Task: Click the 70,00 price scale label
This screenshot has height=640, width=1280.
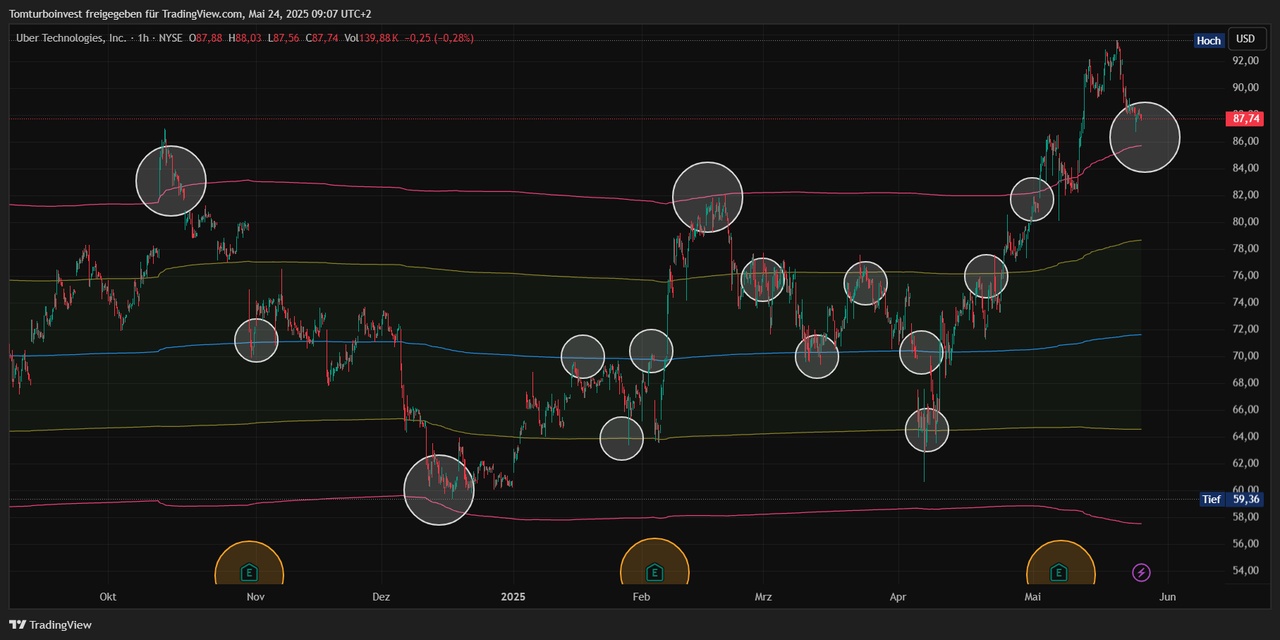Action: pos(1245,355)
